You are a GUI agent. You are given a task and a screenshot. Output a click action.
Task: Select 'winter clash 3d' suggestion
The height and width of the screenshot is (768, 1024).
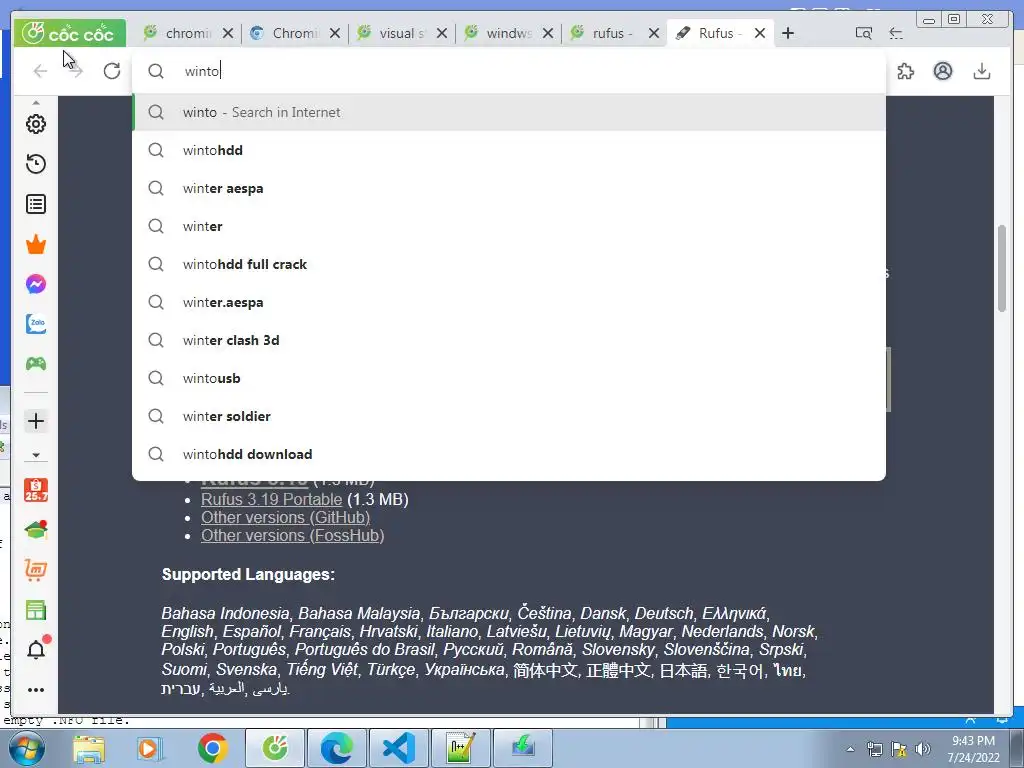coord(509,340)
